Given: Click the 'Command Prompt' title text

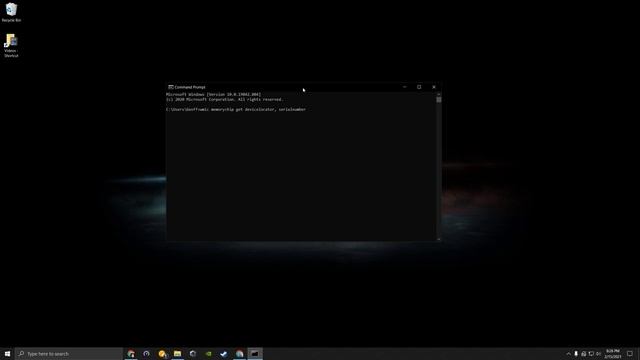Looking at the screenshot, I should point(190,87).
